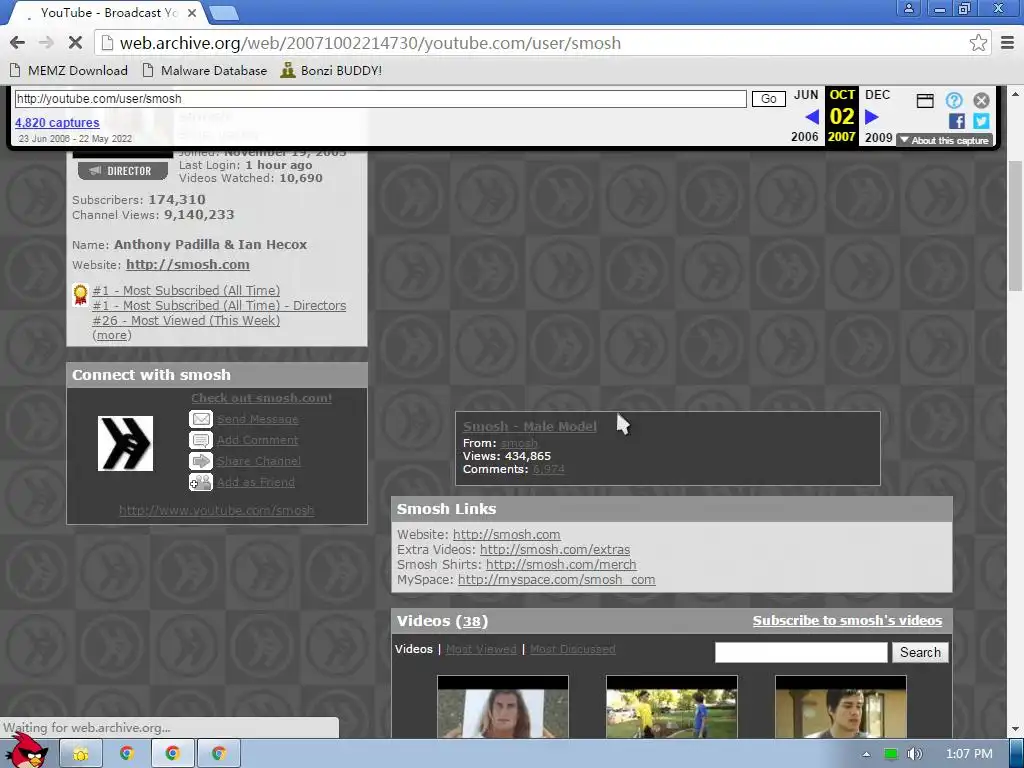Open the MySpace smosh_com link

pyautogui.click(x=556, y=580)
